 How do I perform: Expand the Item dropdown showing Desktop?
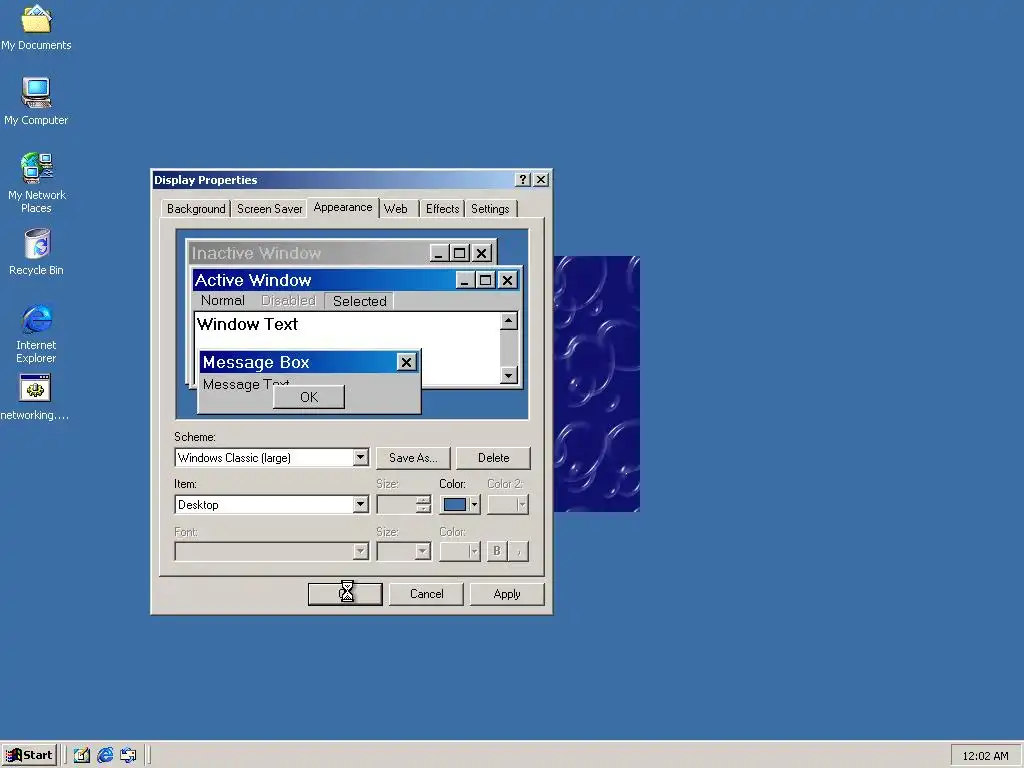click(x=360, y=504)
